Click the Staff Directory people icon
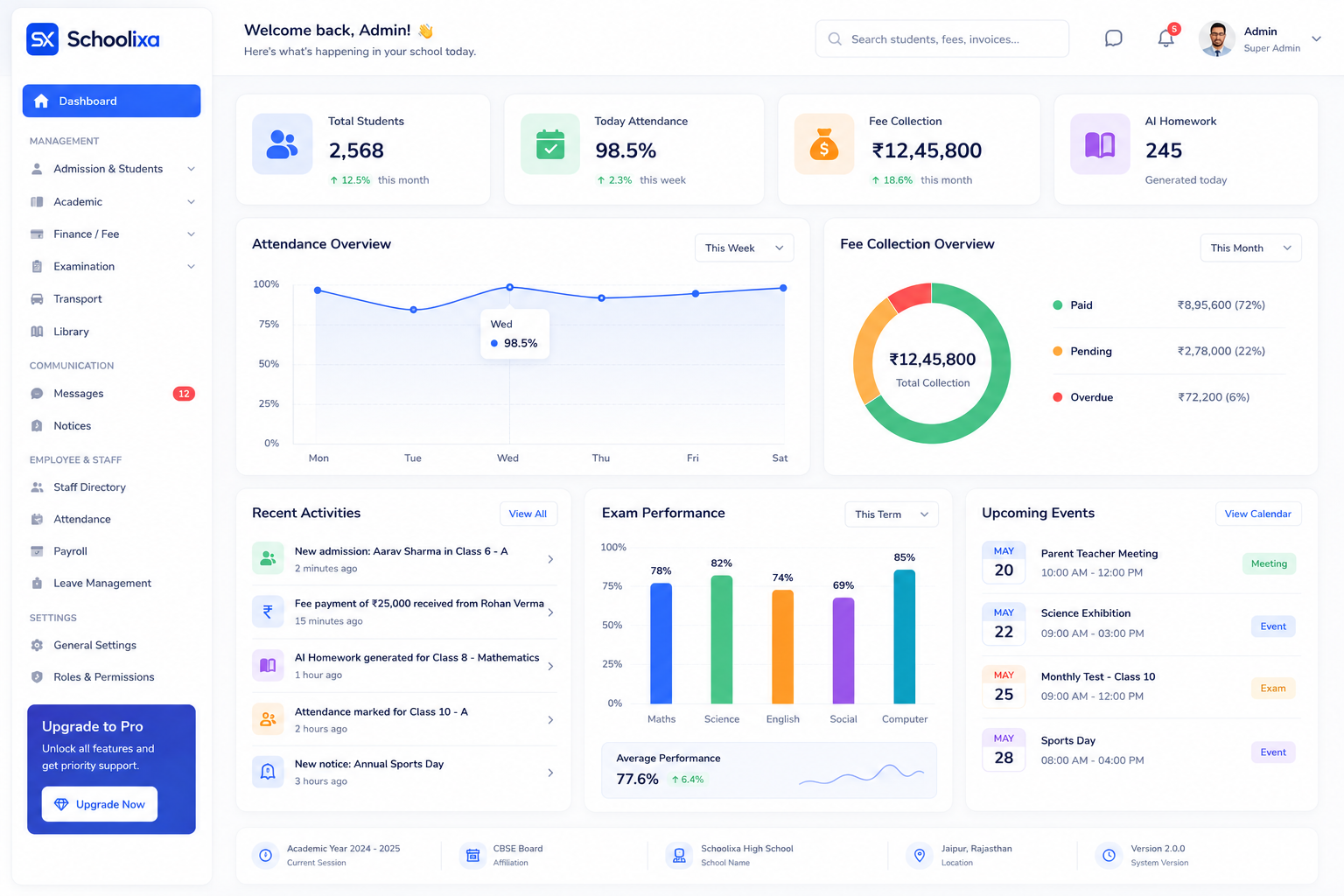1344x896 pixels. (x=37, y=487)
